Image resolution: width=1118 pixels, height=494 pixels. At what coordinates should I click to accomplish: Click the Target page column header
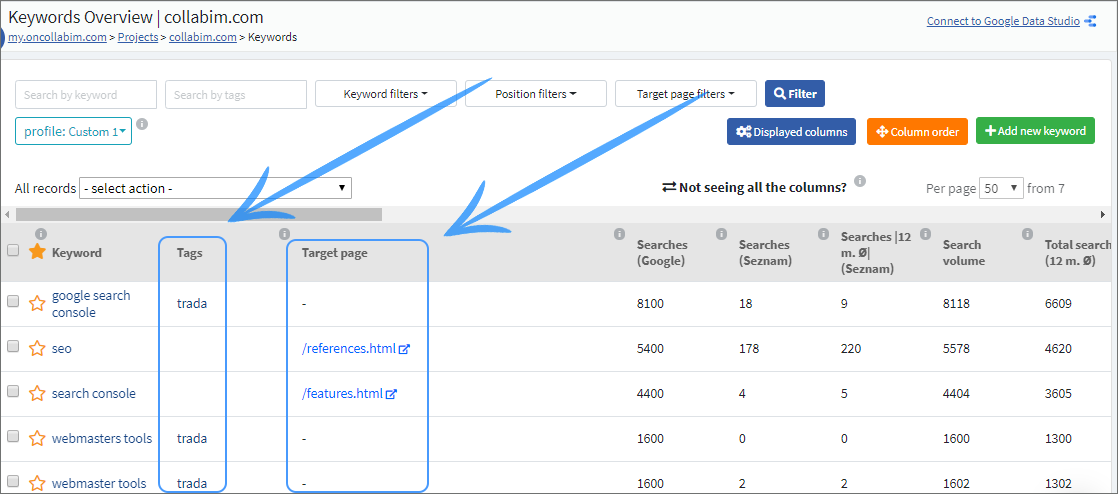[x=334, y=252]
